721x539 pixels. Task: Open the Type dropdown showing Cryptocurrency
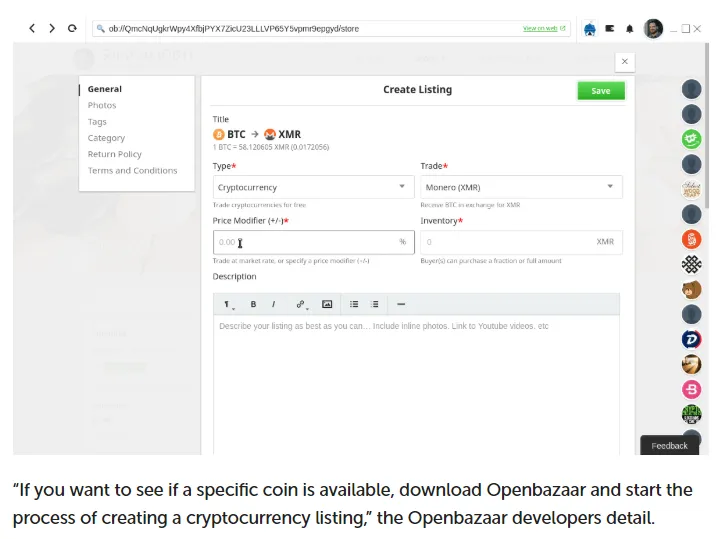click(314, 187)
